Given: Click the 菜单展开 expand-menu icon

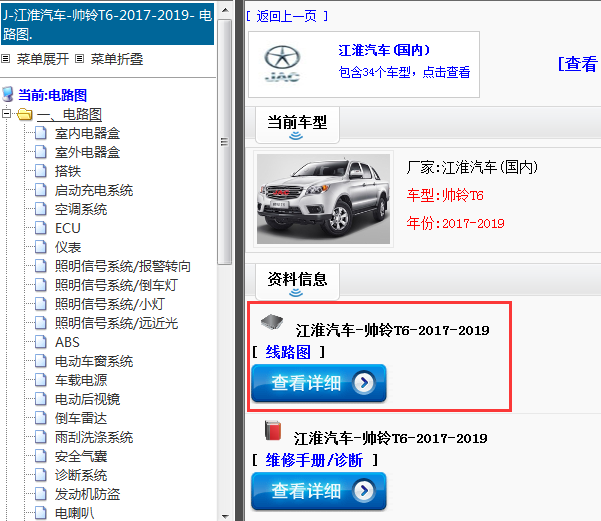Looking at the screenshot, I should point(5,59).
